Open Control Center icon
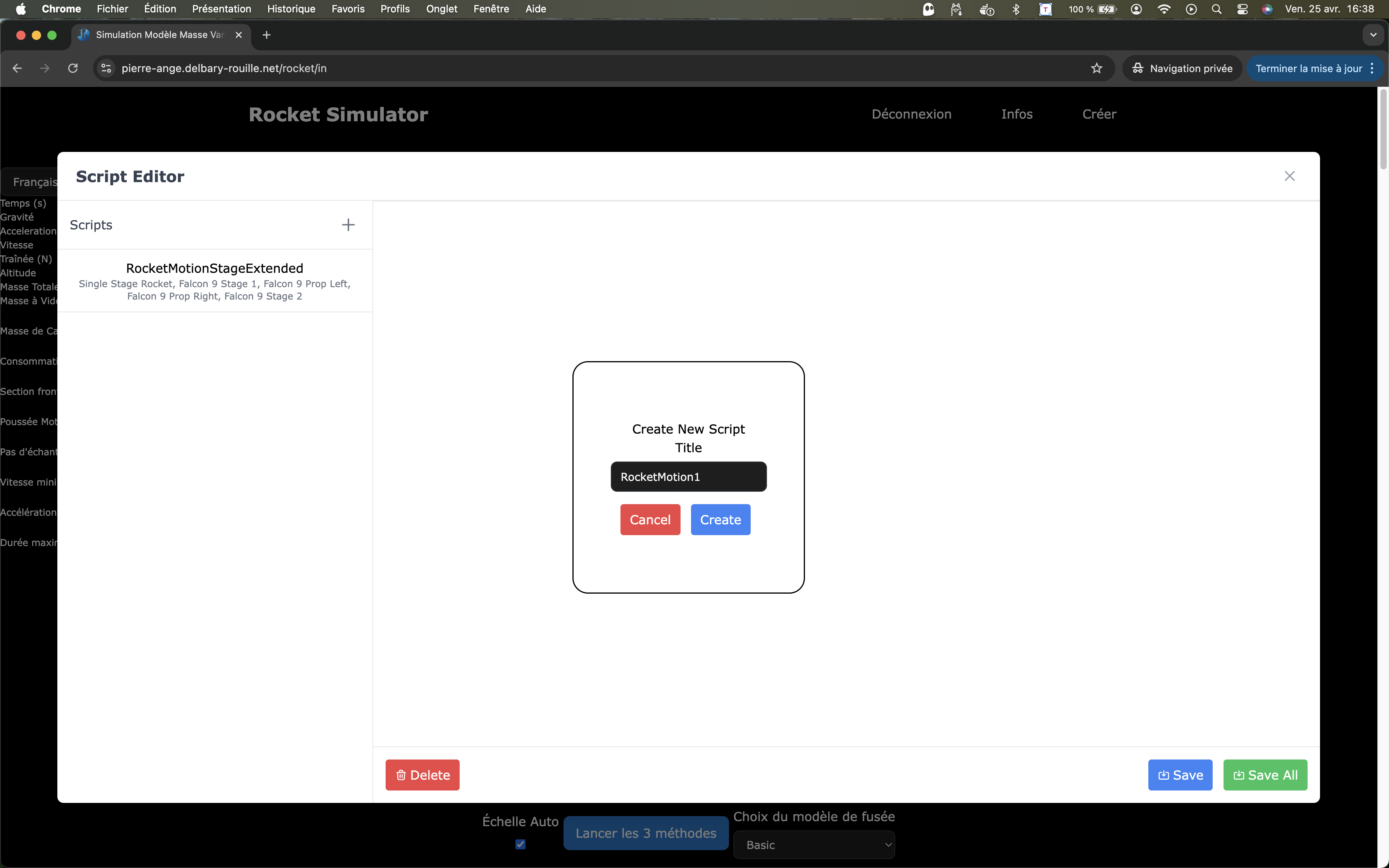1389x868 pixels. pyautogui.click(x=1242, y=9)
